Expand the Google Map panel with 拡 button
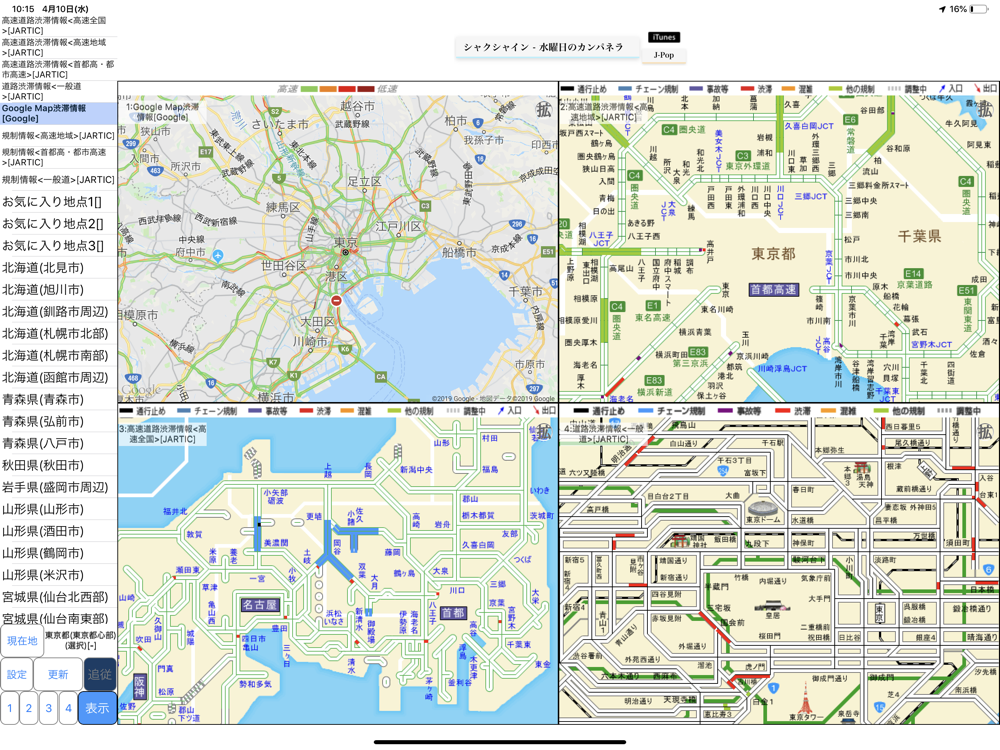1000x750 pixels. coord(543,110)
